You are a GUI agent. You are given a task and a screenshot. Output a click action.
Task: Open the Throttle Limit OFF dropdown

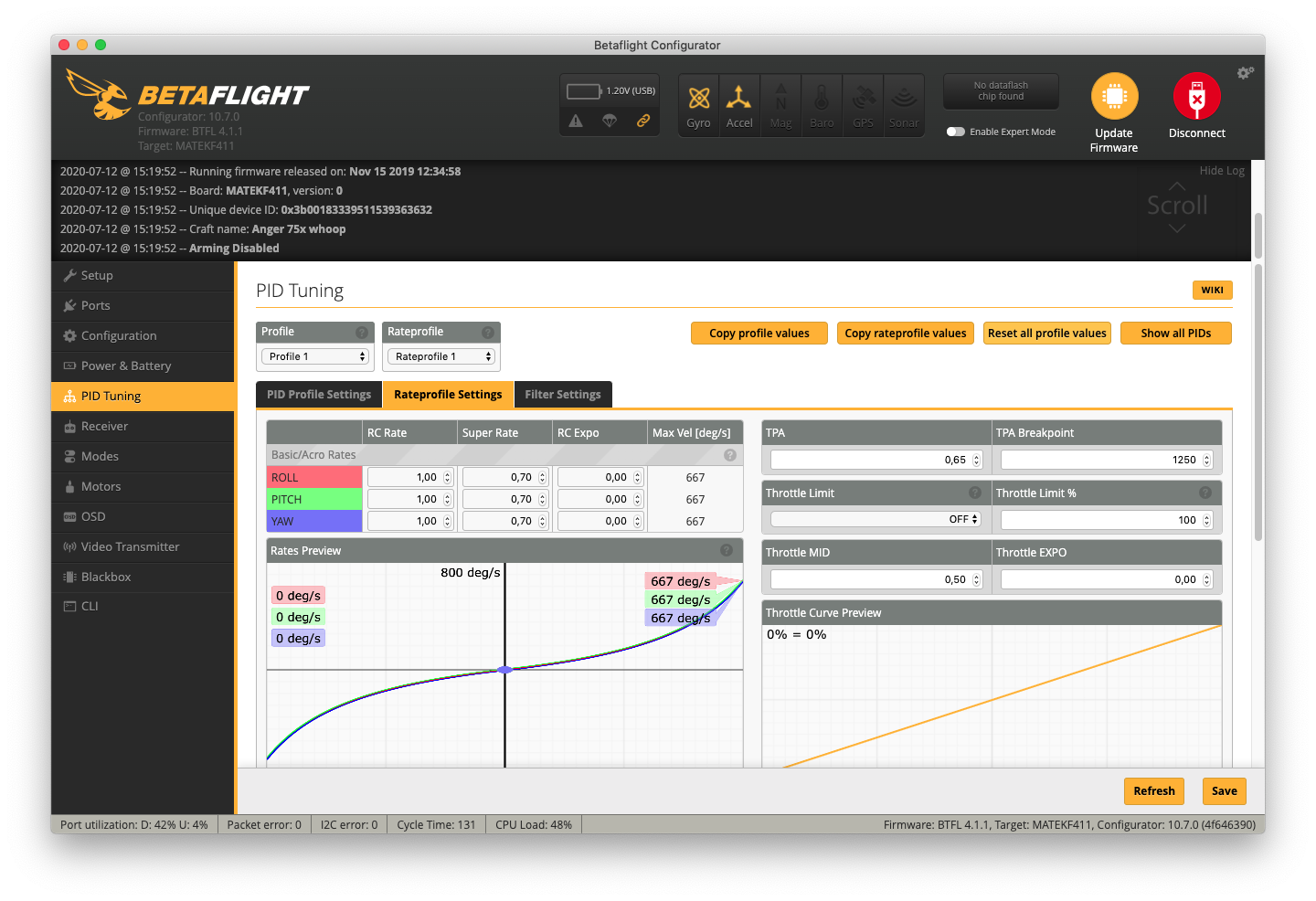[876, 519]
